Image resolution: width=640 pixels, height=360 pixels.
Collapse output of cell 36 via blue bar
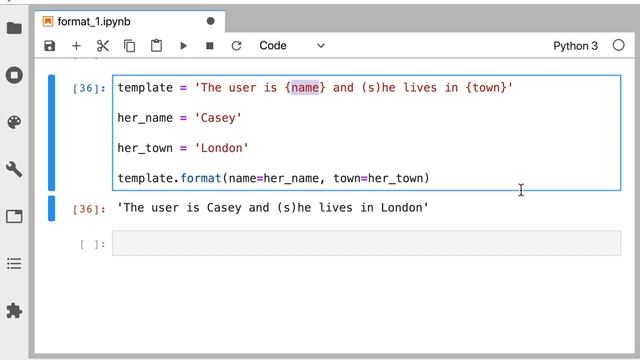[51, 208]
